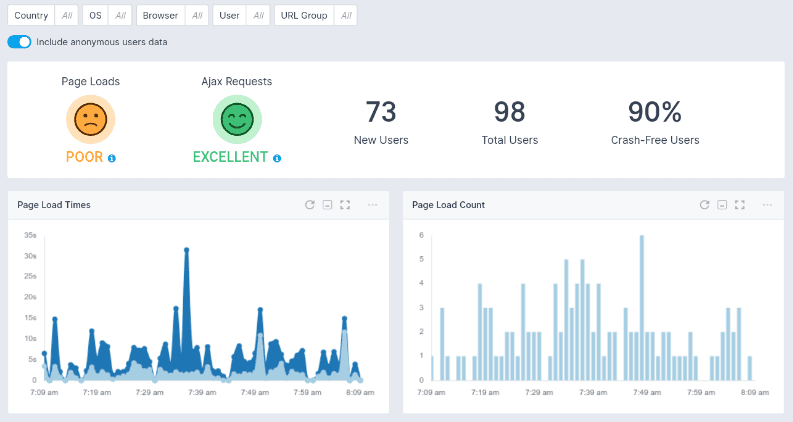This screenshot has height=422, width=793.
Task: Click the sad face Page Loads icon
Action: point(91,120)
